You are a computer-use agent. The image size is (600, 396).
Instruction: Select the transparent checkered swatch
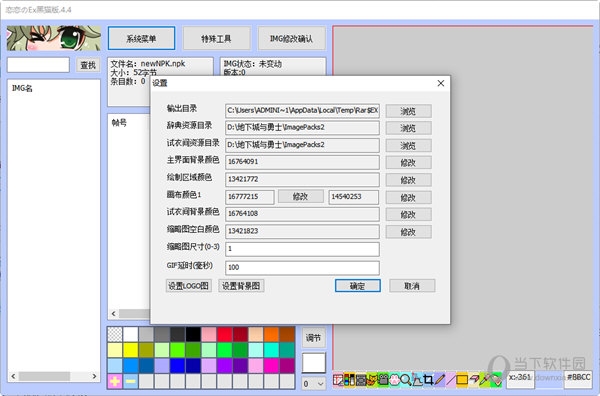(115, 334)
